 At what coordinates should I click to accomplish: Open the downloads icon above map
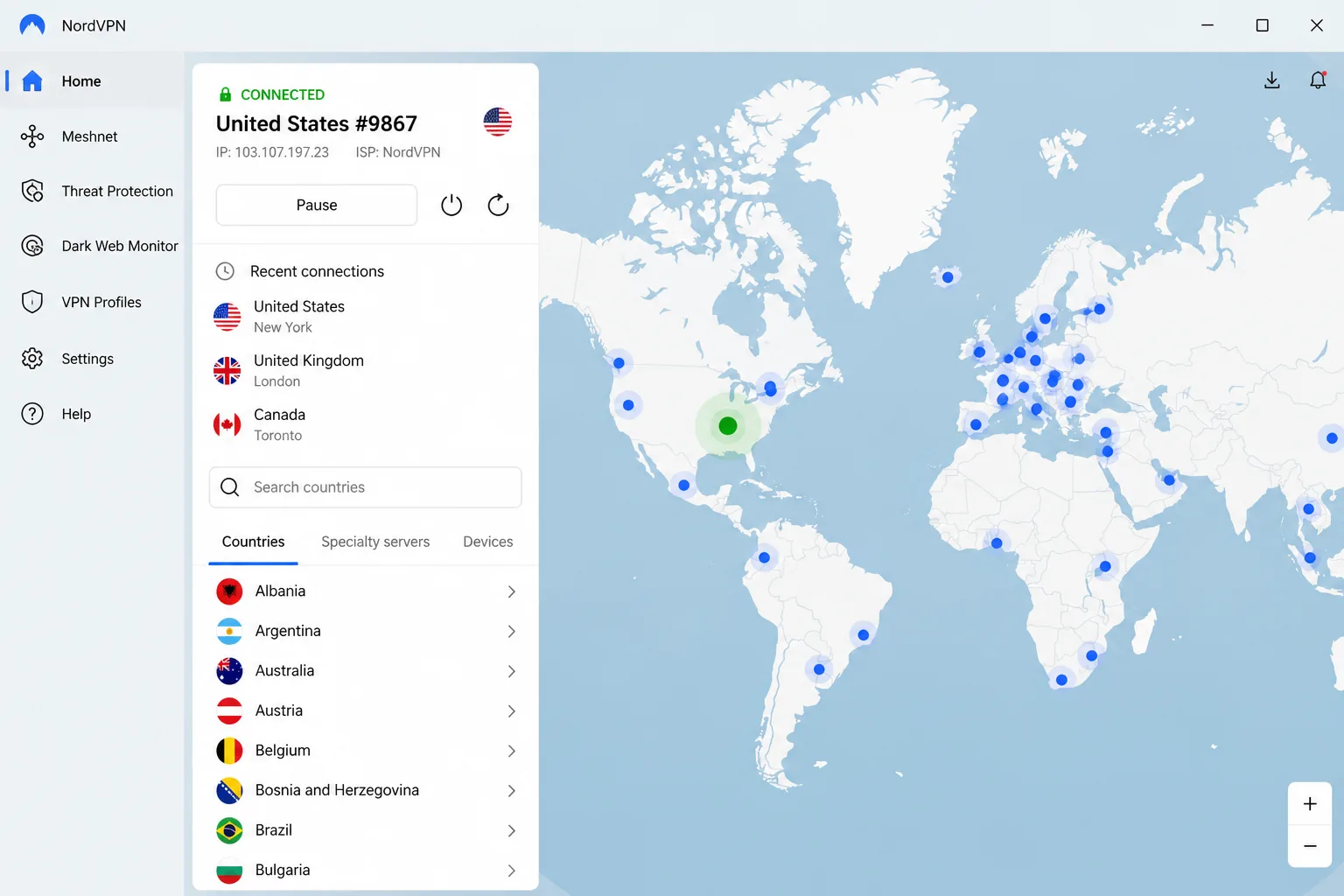point(1272,80)
